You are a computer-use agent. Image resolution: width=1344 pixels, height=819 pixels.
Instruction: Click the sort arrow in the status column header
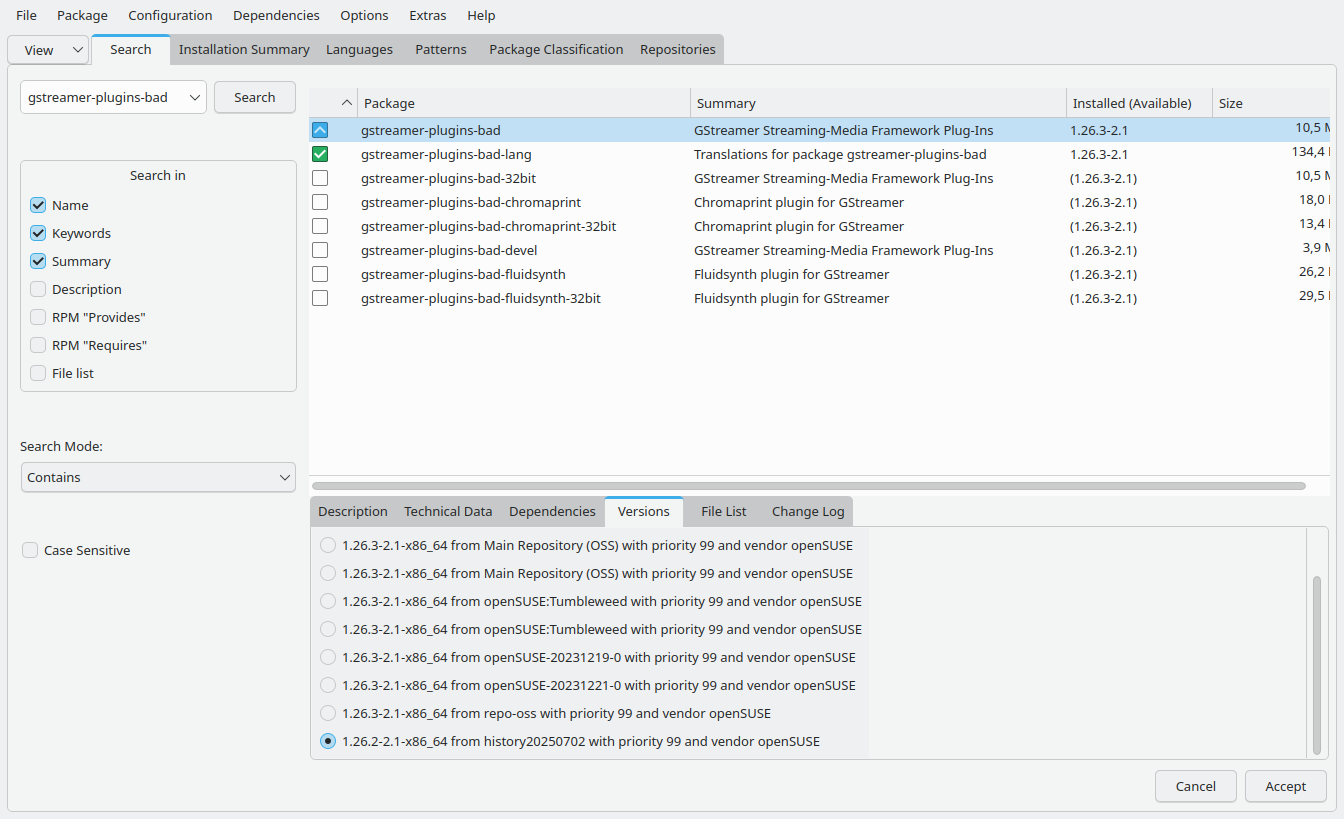click(x=347, y=103)
